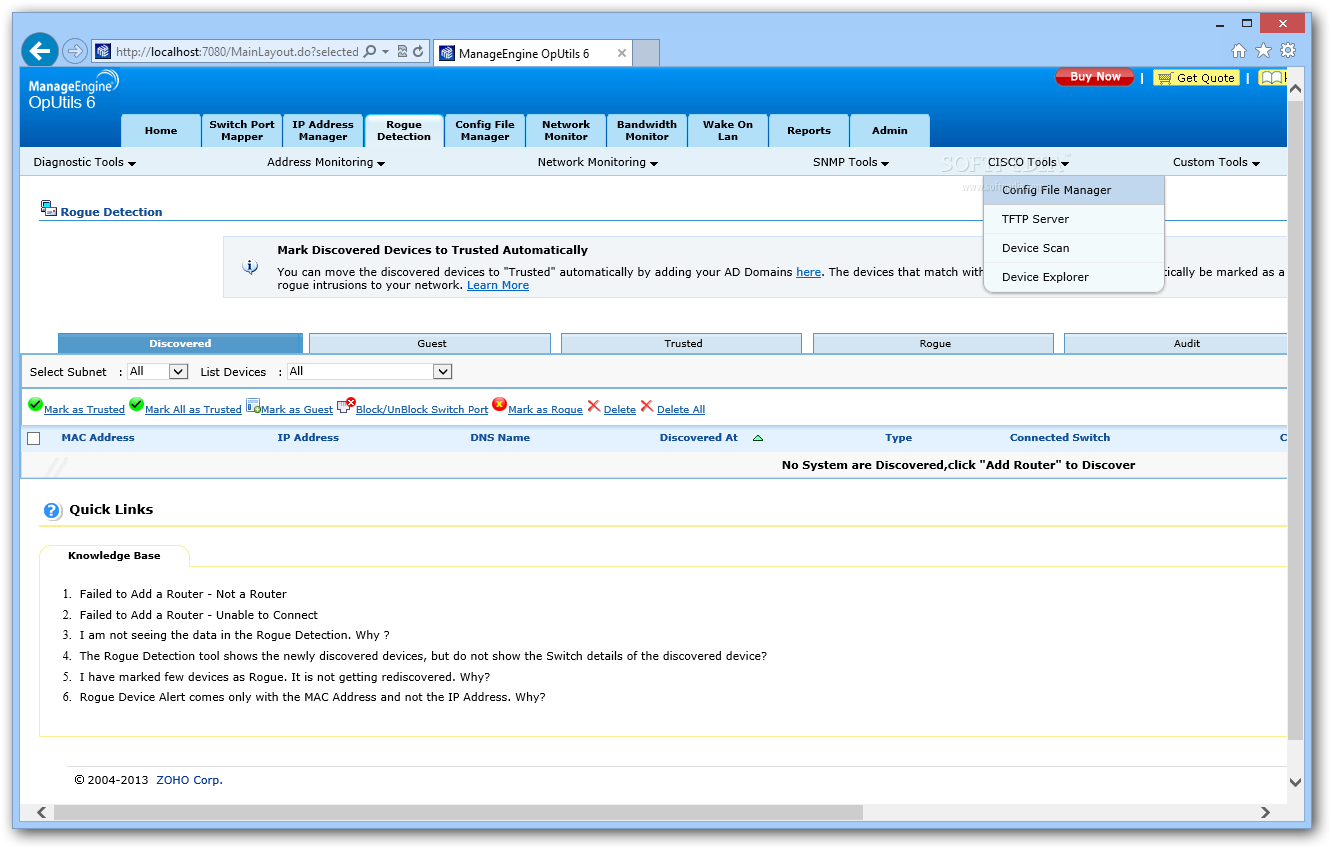The image size is (1332, 849).
Task: Click the red X Delete icon
Action: coord(594,406)
